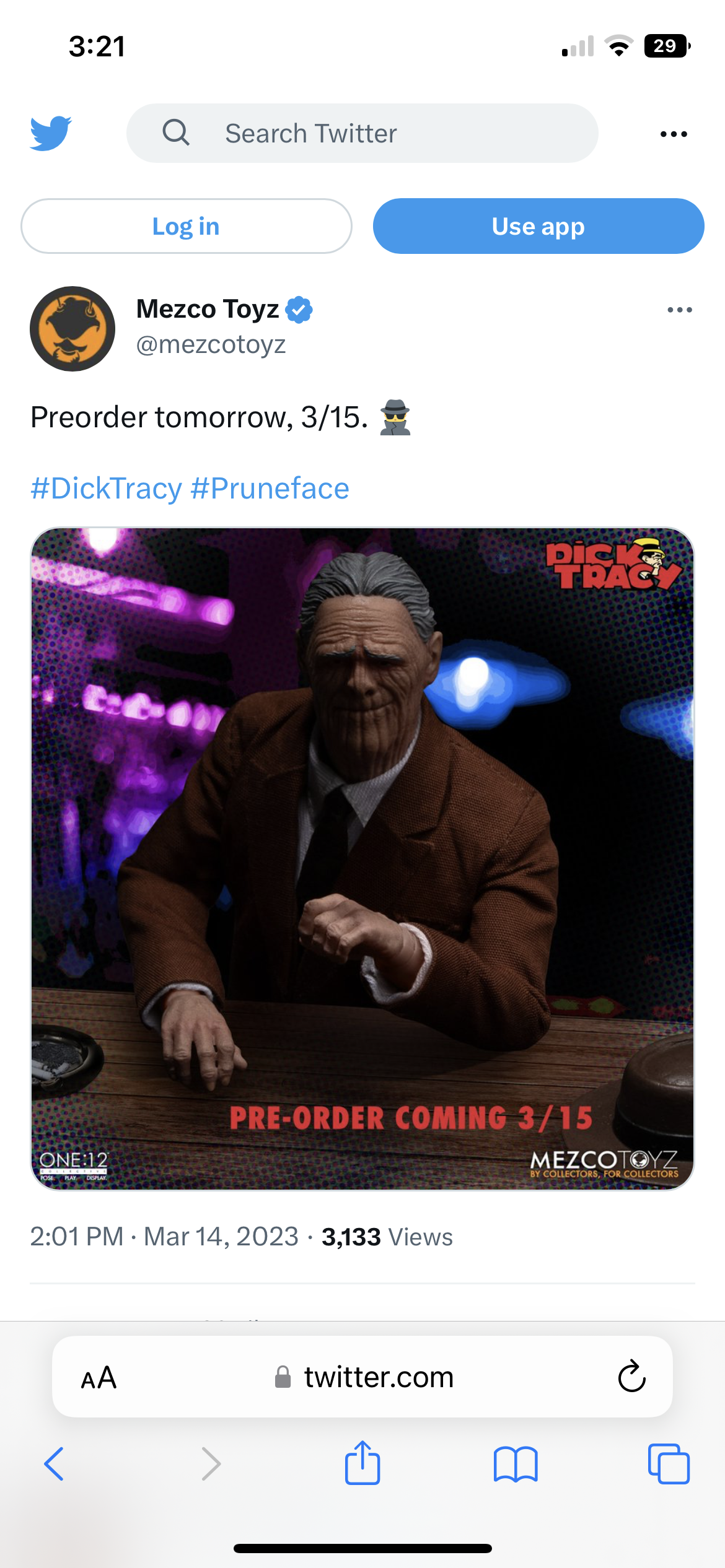Viewport: 725px width, 1568px height.
Task: Open the tweet's three-dot options menu
Action: click(x=679, y=310)
